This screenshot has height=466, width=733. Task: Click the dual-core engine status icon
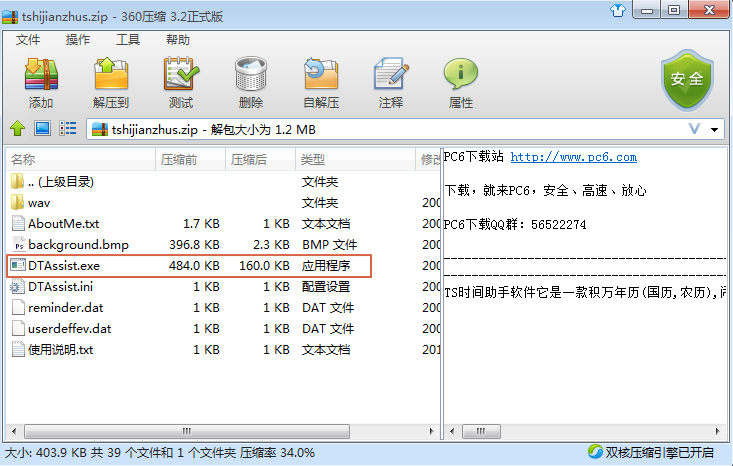[x=595, y=452]
